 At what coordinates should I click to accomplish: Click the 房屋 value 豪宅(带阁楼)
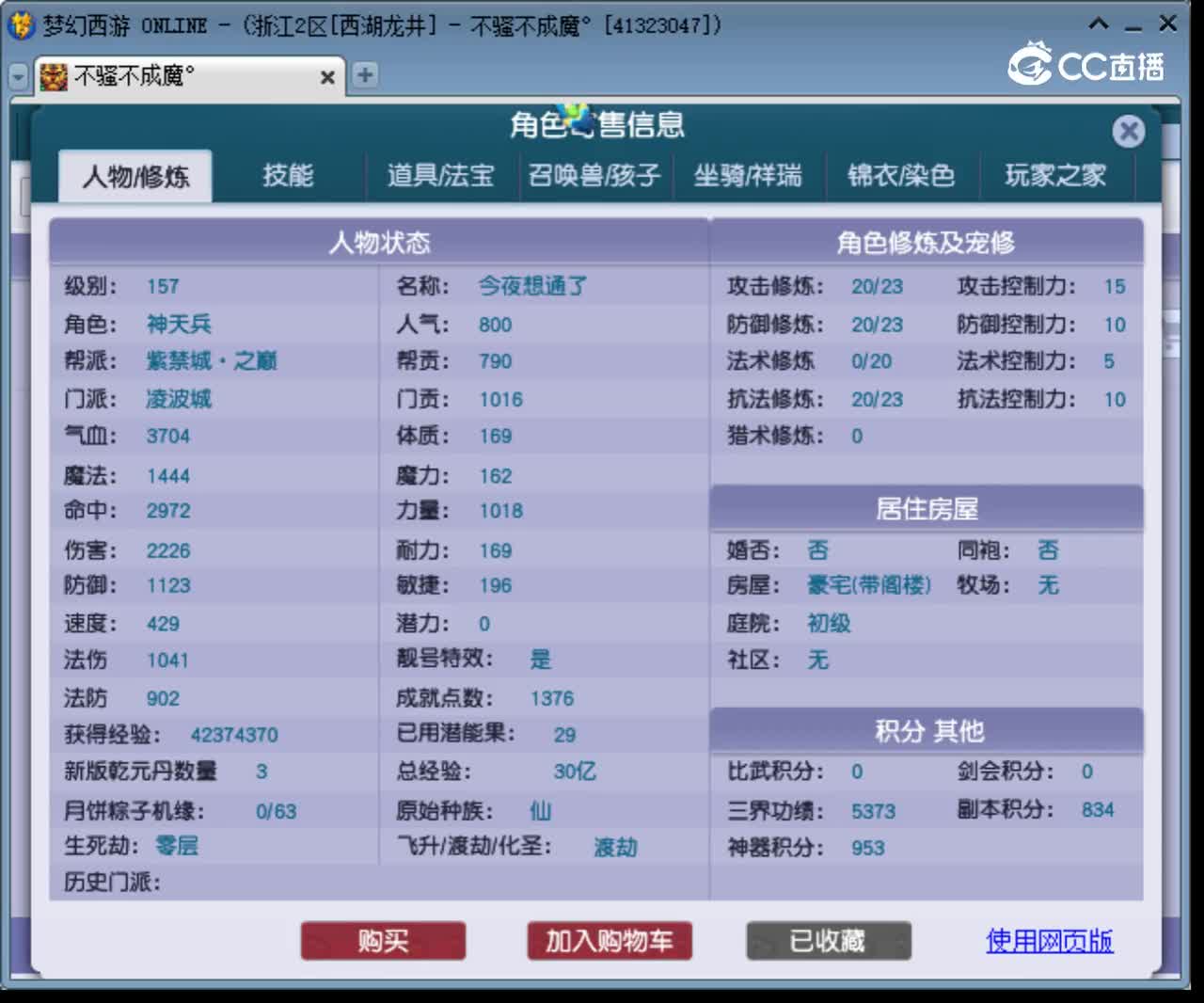tap(868, 585)
